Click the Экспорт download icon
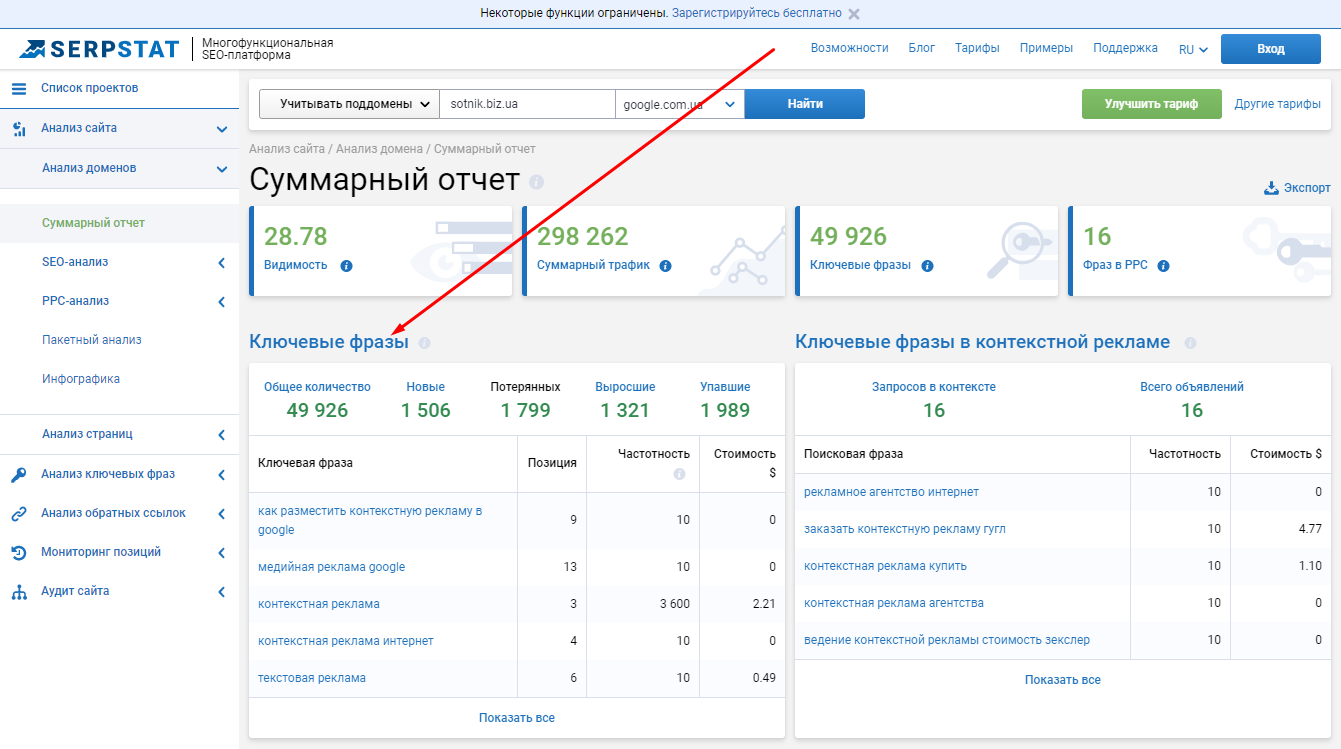This screenshot has height=749, width=1341. point(1272,187)
